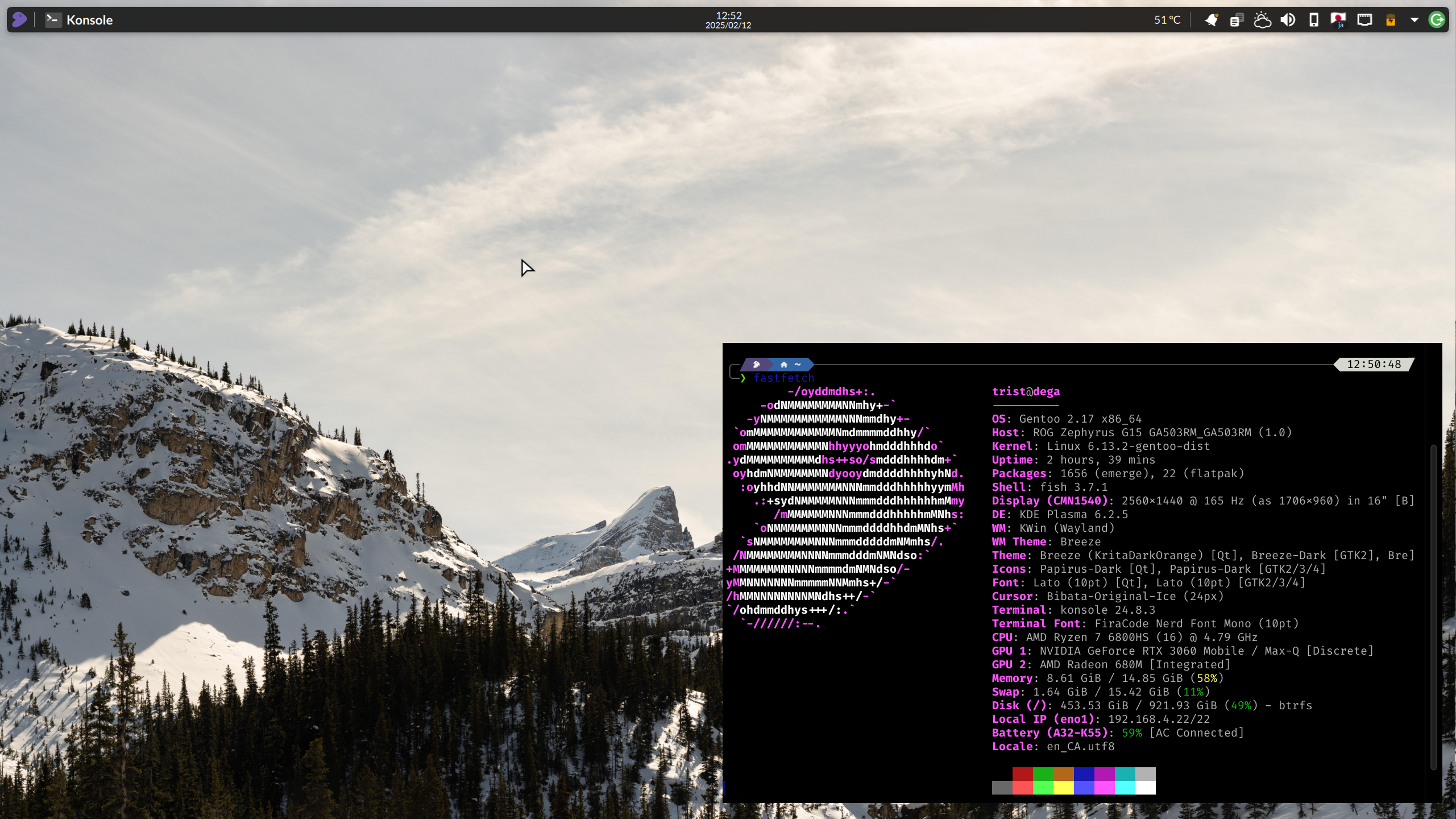Open audio volume tray icon
This screenshot has width=1456, height=819.
1288,20
